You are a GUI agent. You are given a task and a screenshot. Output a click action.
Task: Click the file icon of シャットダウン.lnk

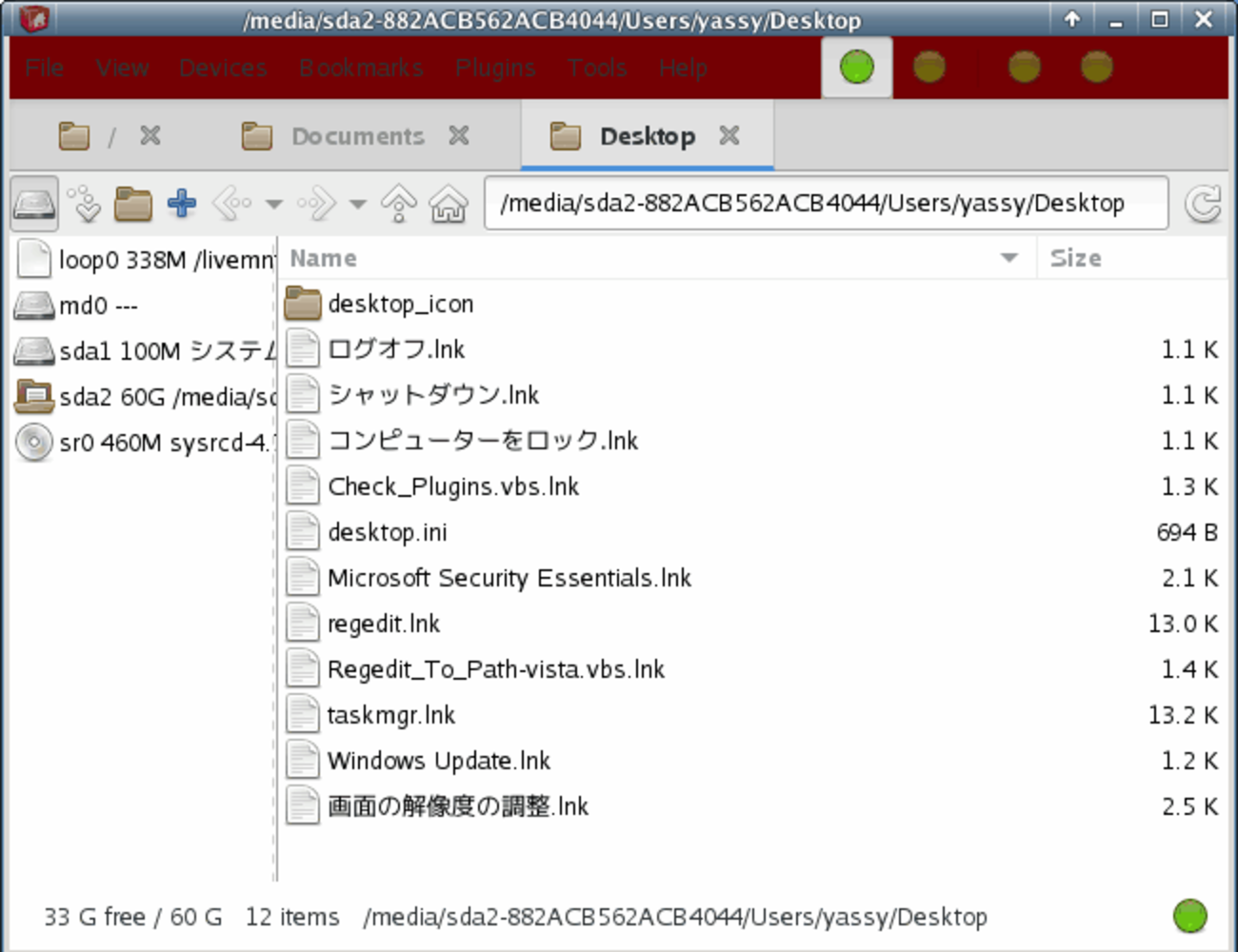(x=304, y=395)
